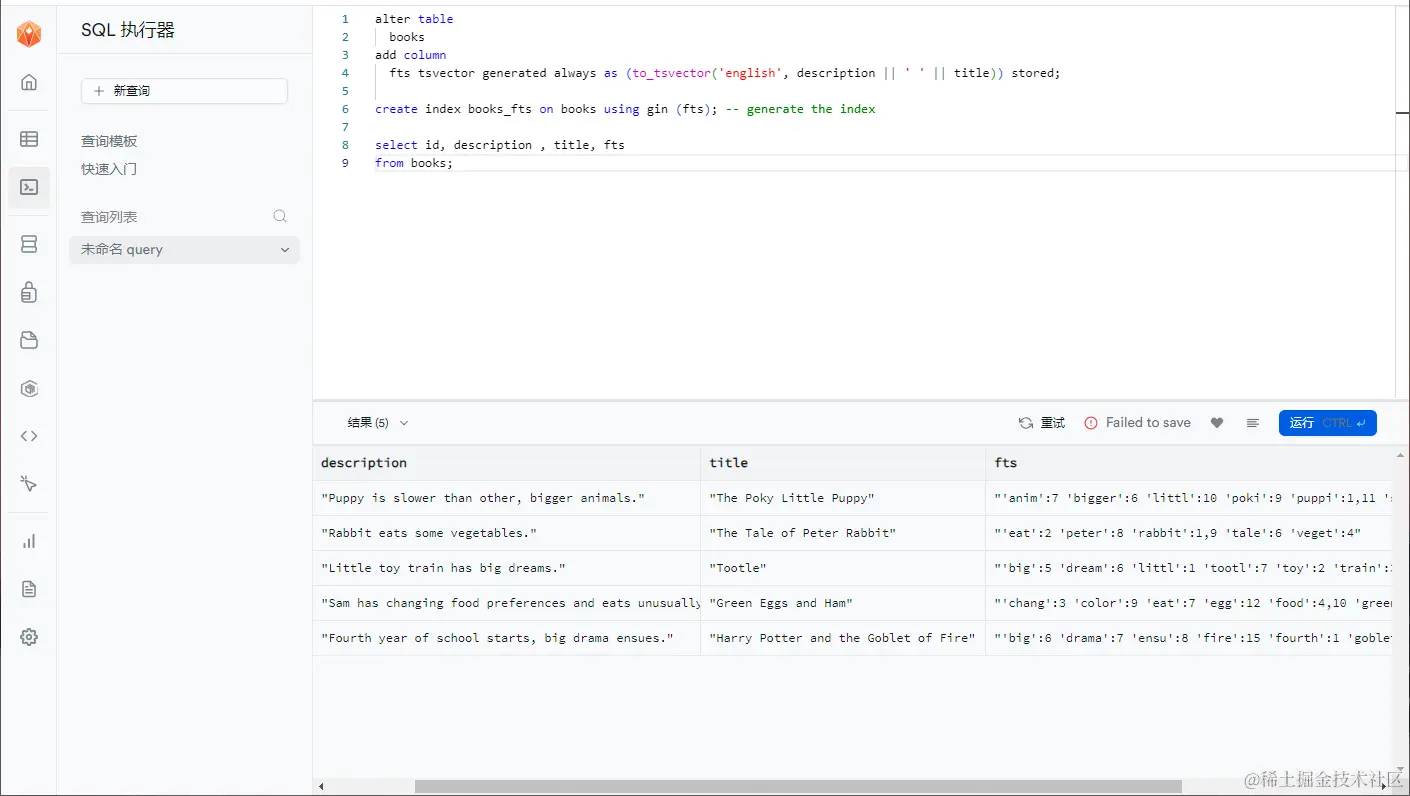
Task: Click horizontal scrollbar of results table
Action: [x=798, y=787]
